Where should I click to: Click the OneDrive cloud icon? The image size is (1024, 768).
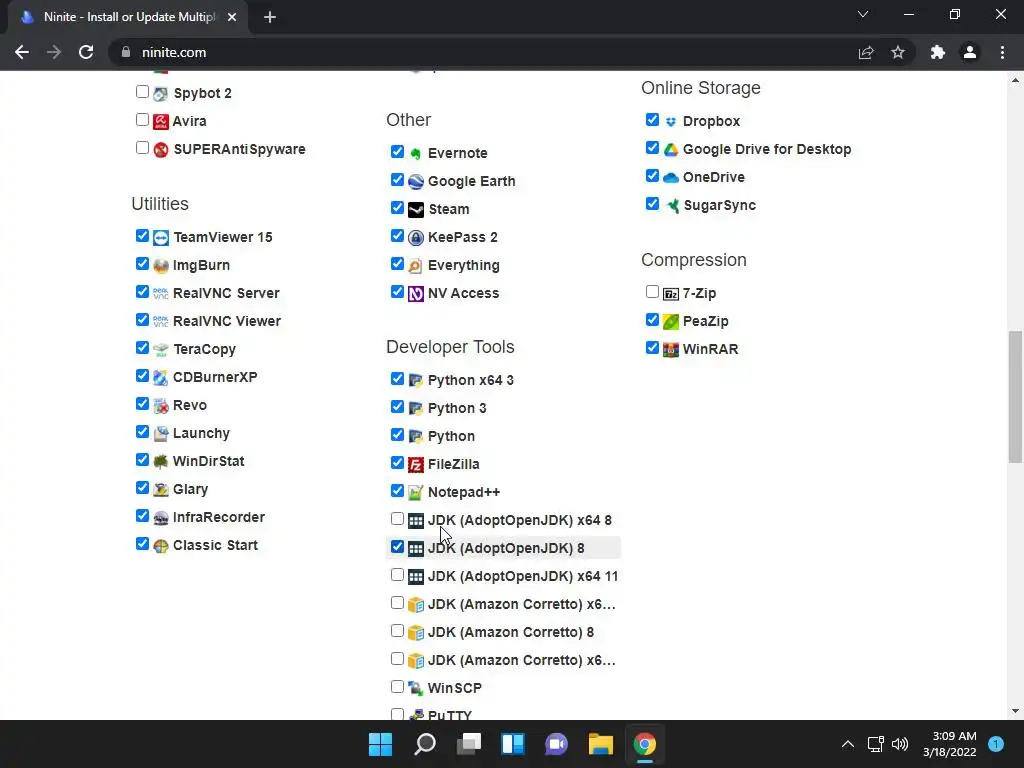[671, 178]
